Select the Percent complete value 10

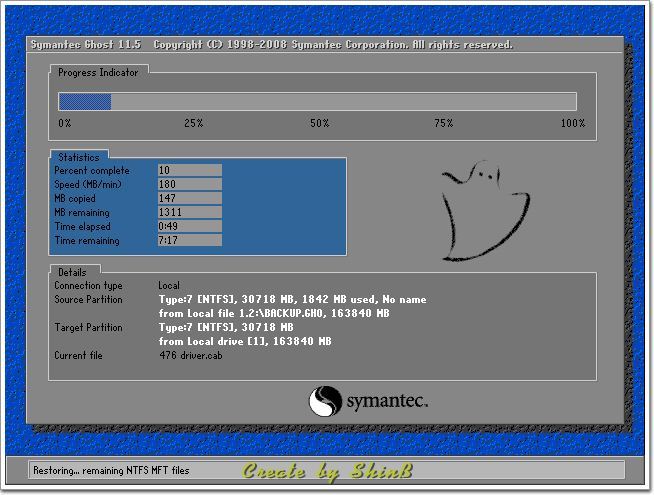click(x=190, y=170)
